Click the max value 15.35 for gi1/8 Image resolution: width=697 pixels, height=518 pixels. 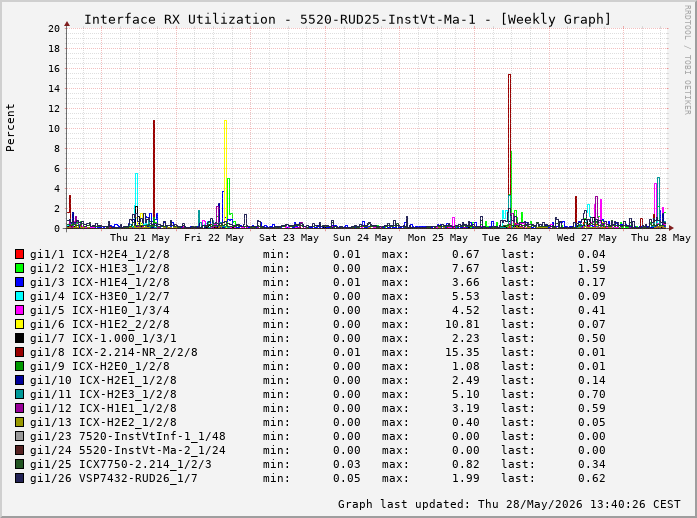click(462, 352)
